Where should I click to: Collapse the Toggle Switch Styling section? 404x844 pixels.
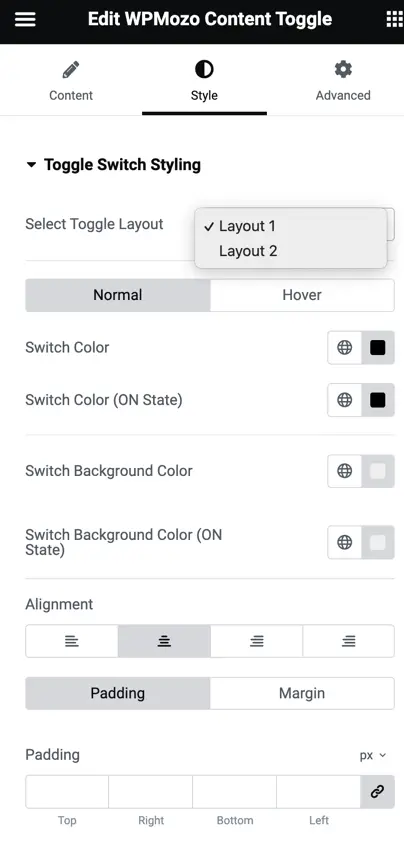tap(113, 165)
